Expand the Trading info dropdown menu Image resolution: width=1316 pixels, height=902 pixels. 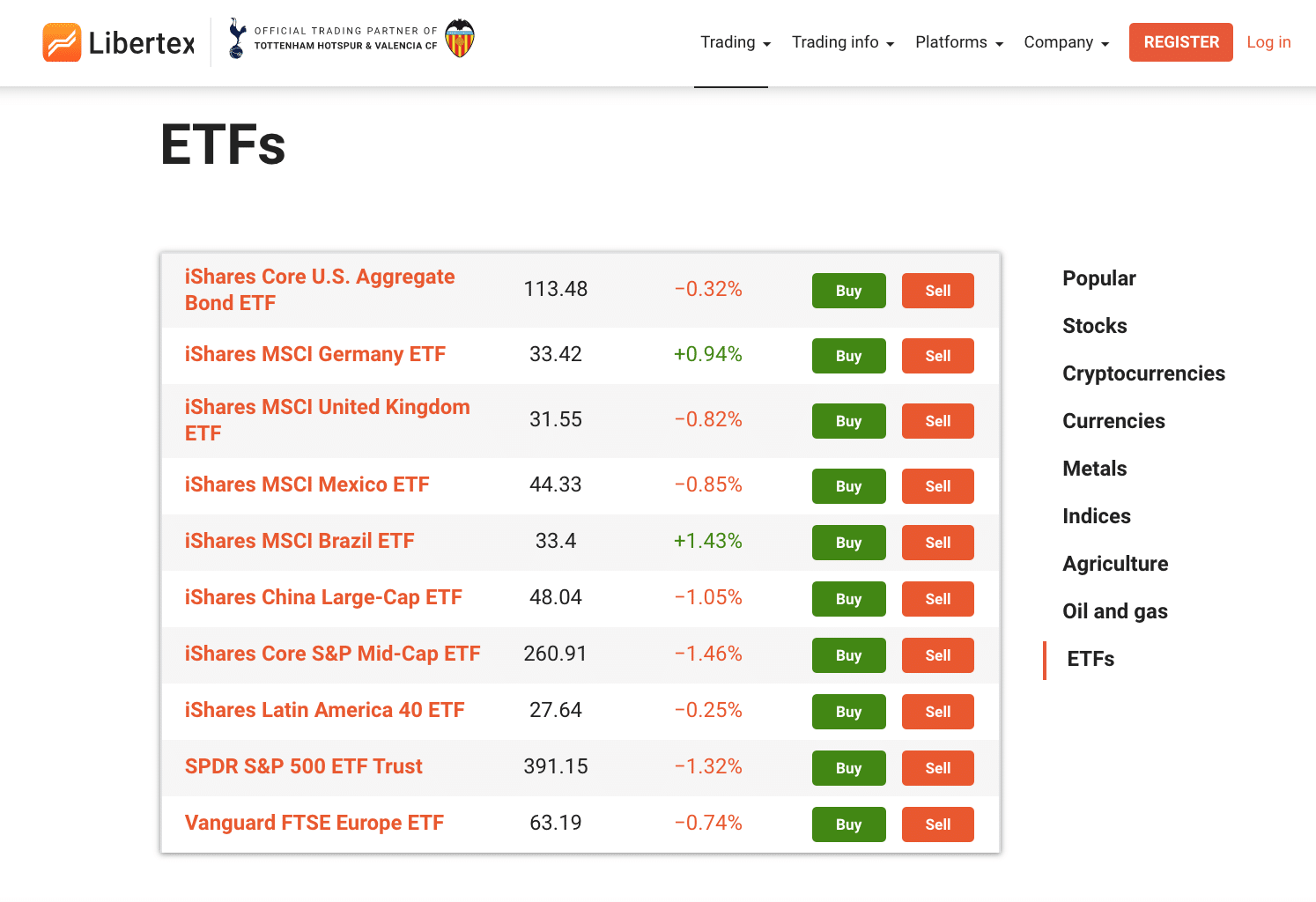point(843,42)
